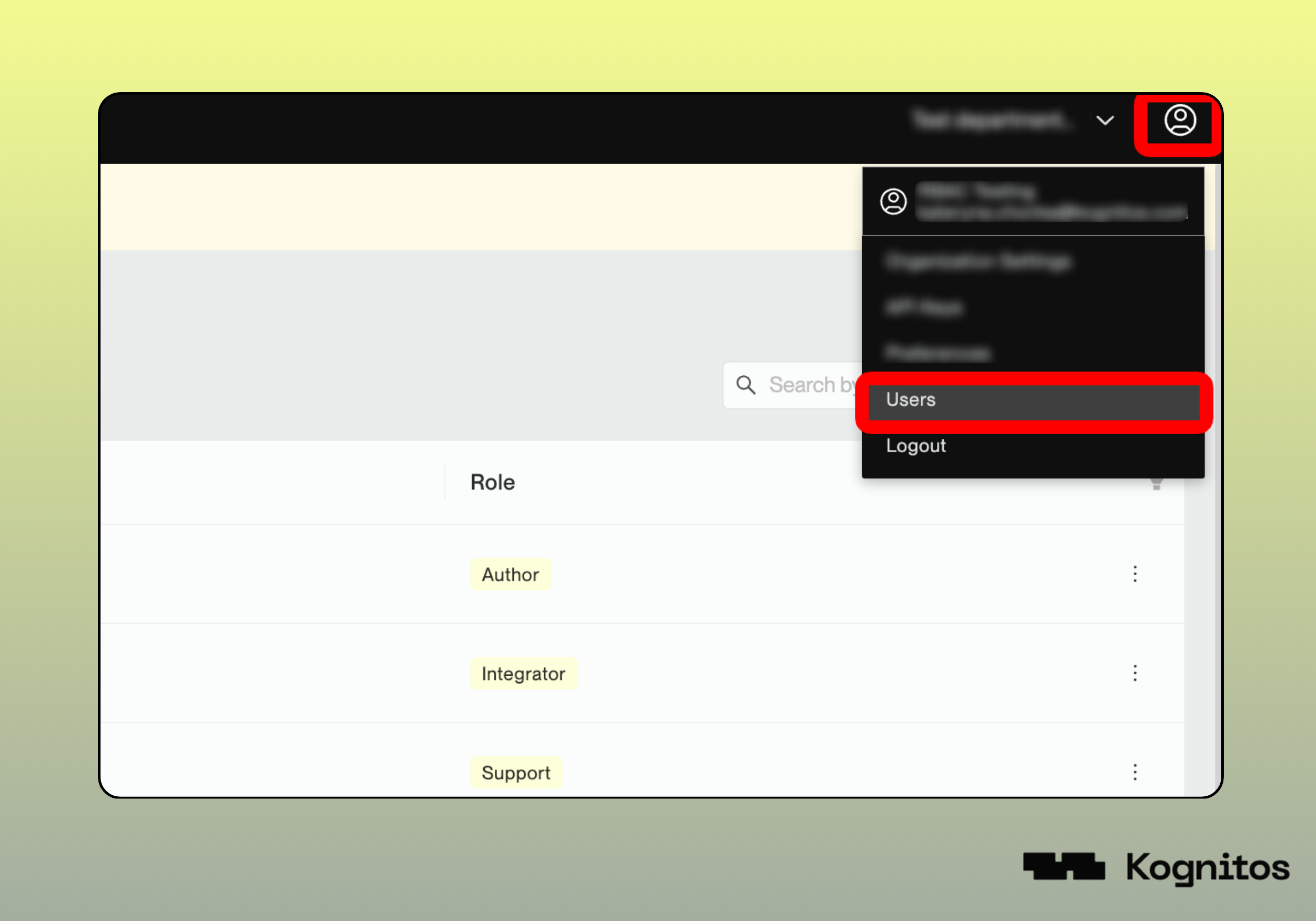Viewport: 1316px width, 921px height.
Task: Click the blurred Preferences menu entry
Action: pyautogui.click(x=938, y=353)
